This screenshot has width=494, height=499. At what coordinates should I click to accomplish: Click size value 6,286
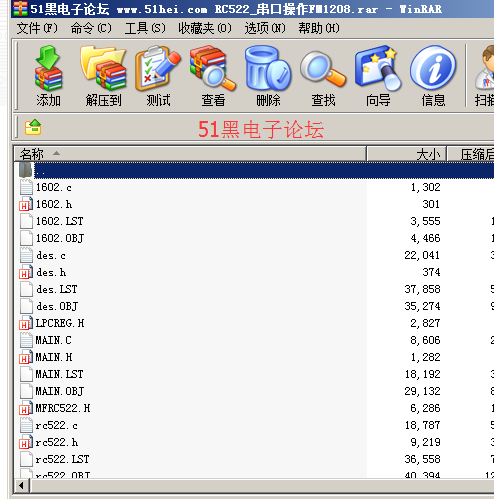click(x=425, y=408)
